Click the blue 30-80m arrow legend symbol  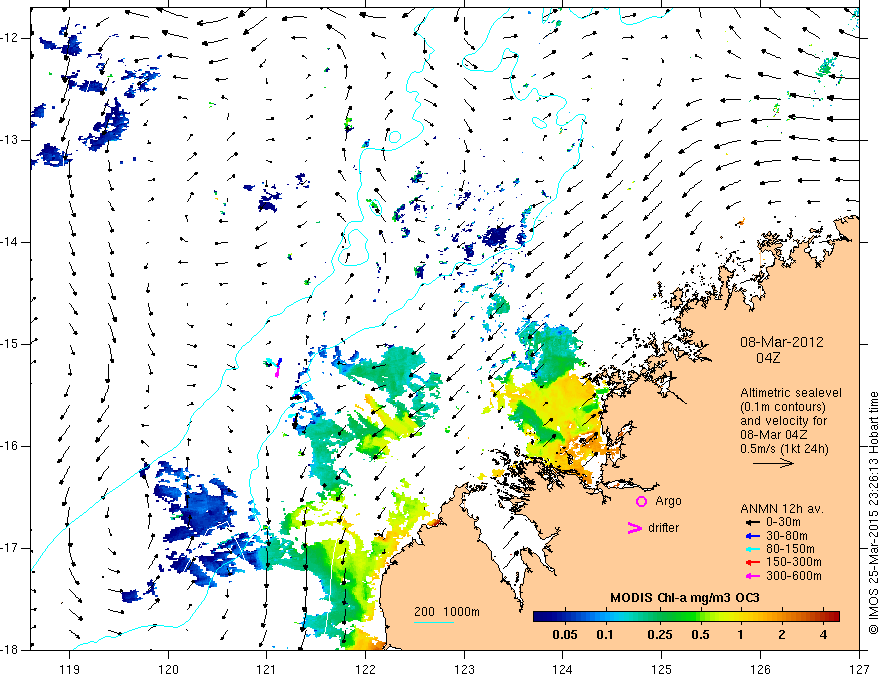click(x=752, y=536)
